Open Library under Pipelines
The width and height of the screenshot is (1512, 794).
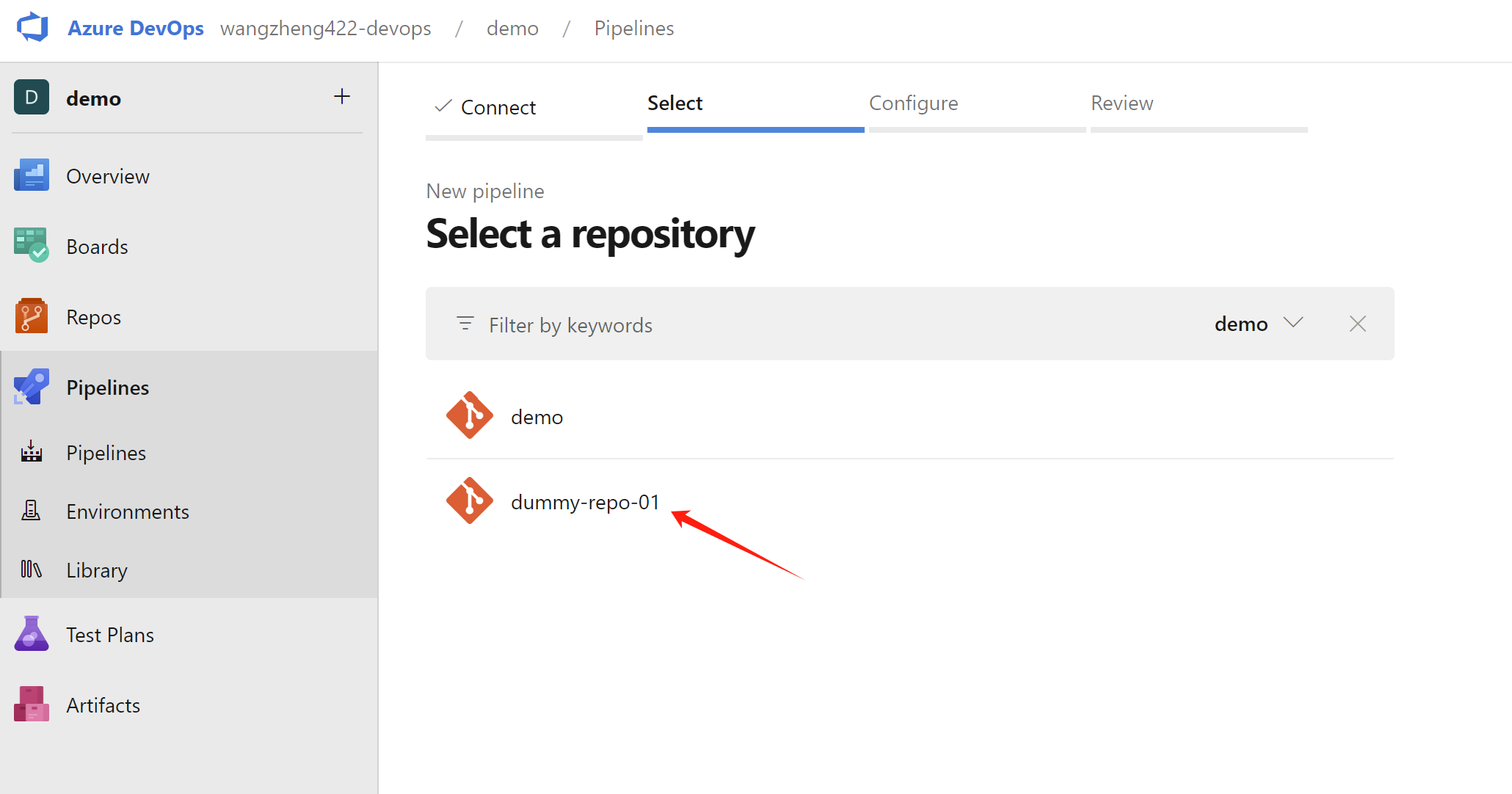tap(96, 570)
